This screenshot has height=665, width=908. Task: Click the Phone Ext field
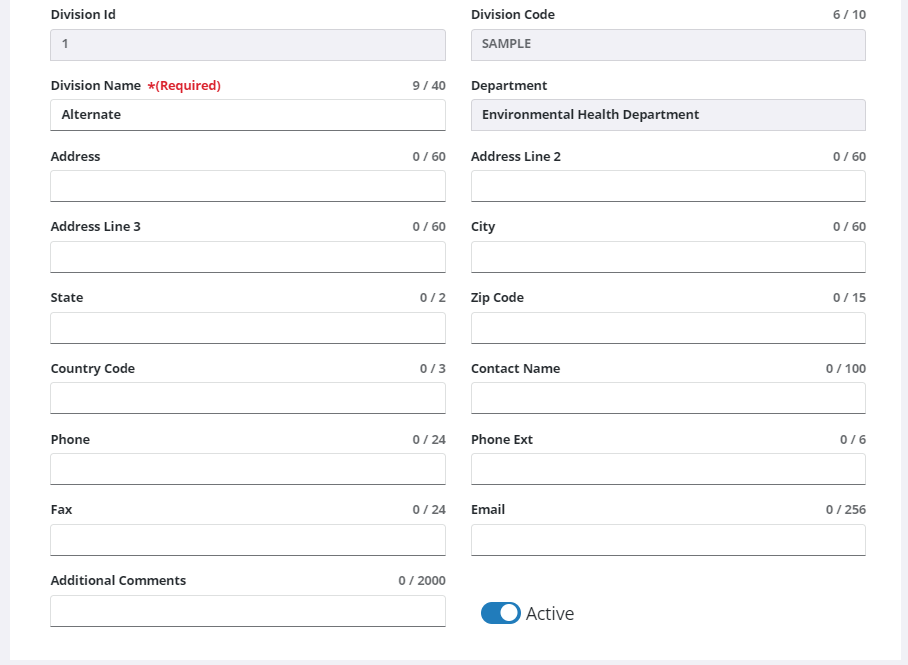click(x=668, y=469)
